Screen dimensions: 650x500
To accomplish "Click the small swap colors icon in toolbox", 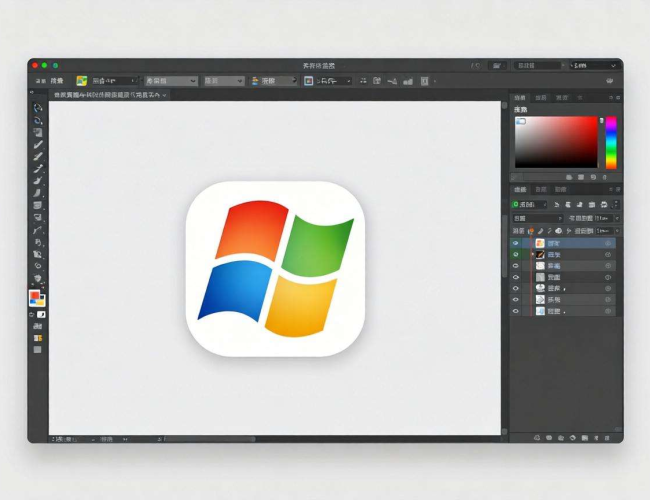I will tap(32, 315).
